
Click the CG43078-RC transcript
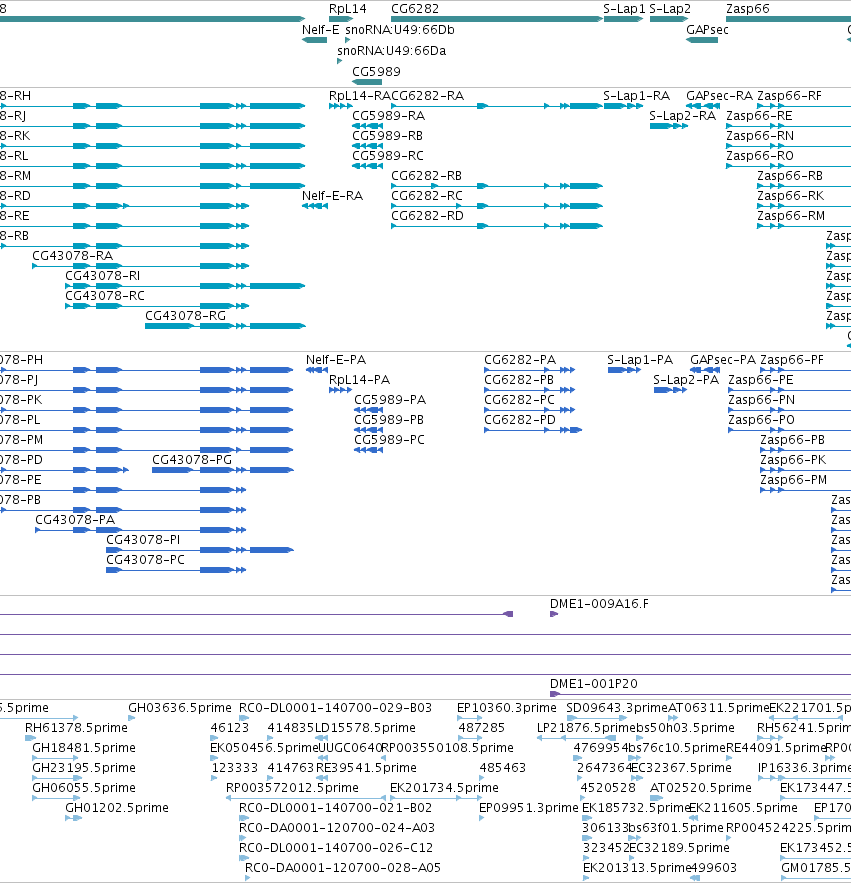pos(157,306)
